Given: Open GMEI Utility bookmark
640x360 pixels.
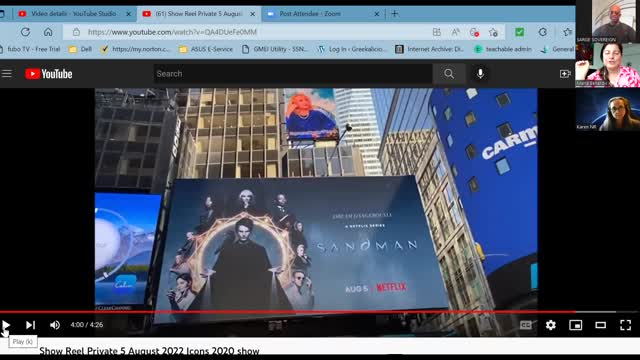Looking at the screenshot, I should (x=275, y=49).
